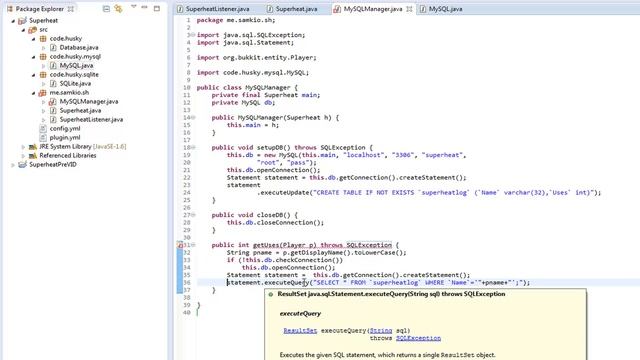Collapse the Superheat project node
Image resolution: width=640 pixels, height=360 pixels.
(13, 20)
